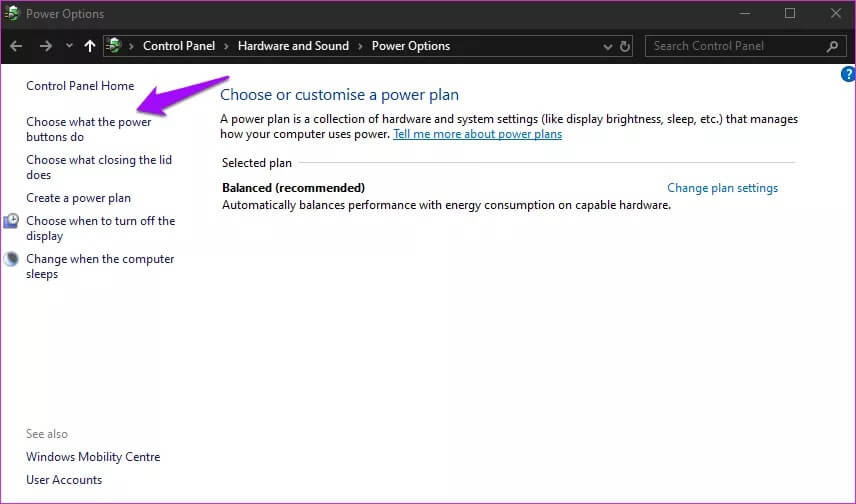Click Change plan settings for Balanced
This screenshot has height=504, width=856.
722,188
